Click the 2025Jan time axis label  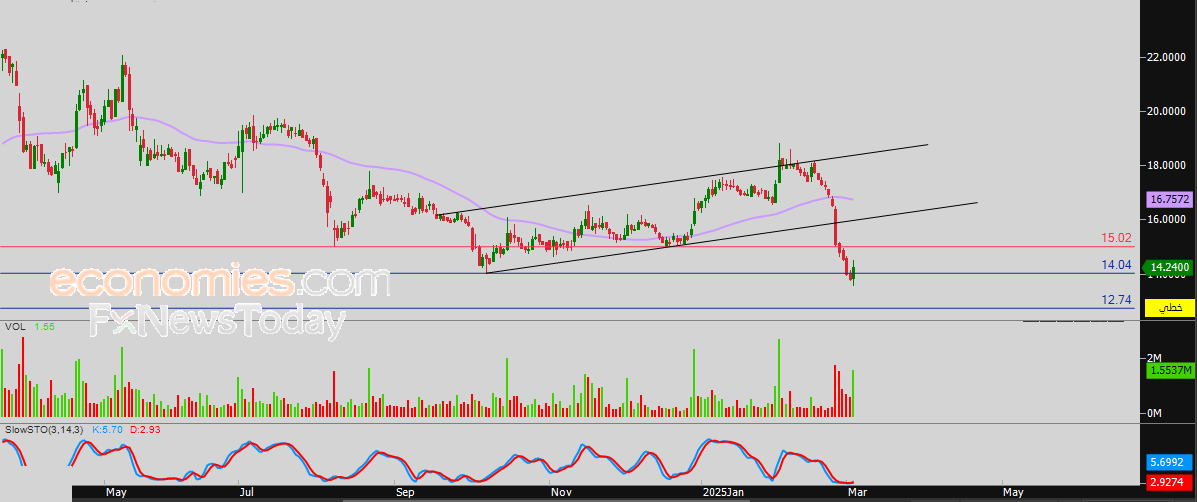point(723,493)
